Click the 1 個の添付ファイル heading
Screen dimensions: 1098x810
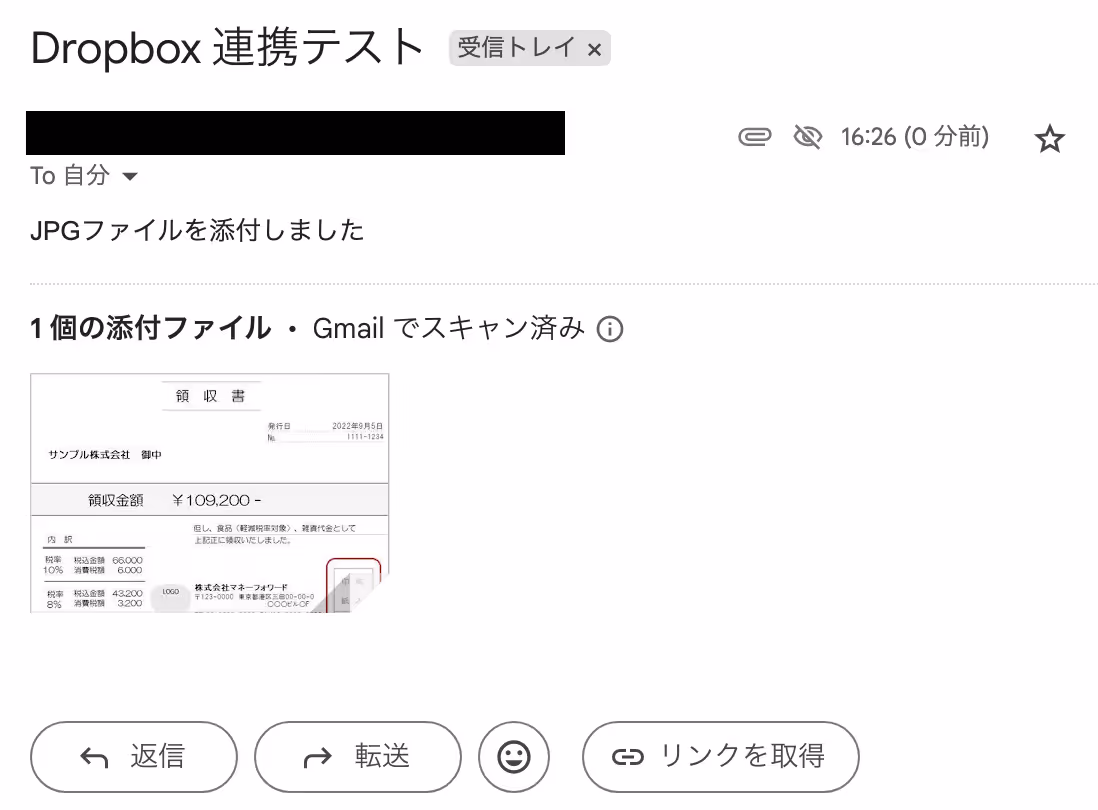[x=151, y=328]
